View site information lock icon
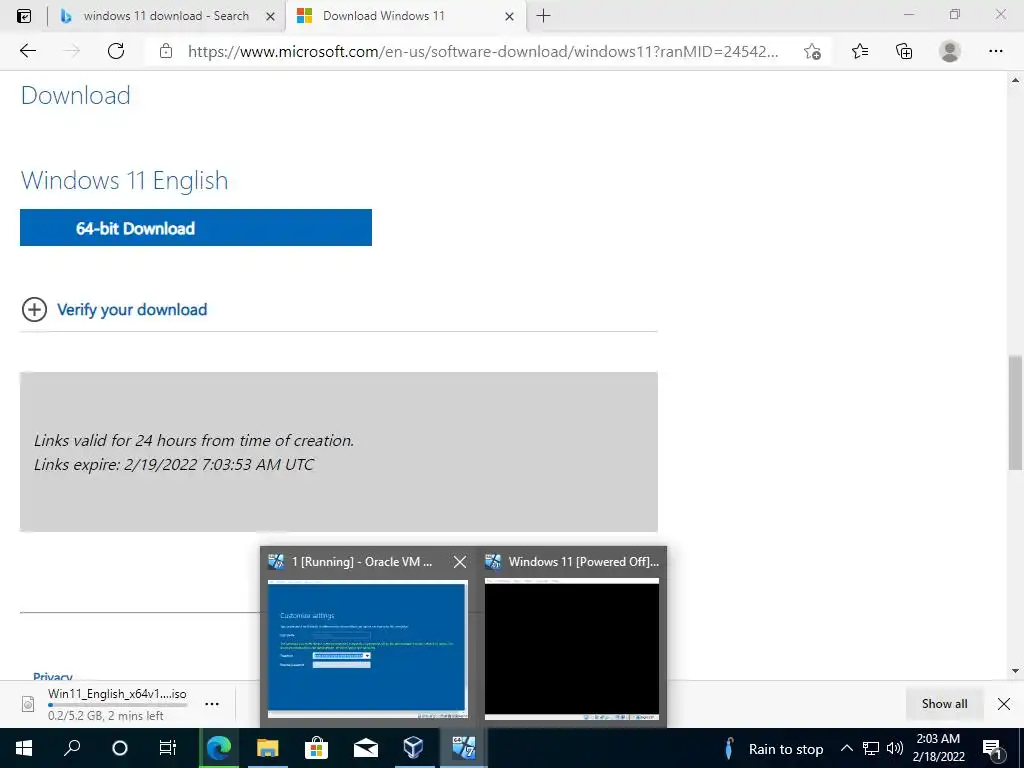Viewport: 1024px width, 768px height. (x=166, y=51)
